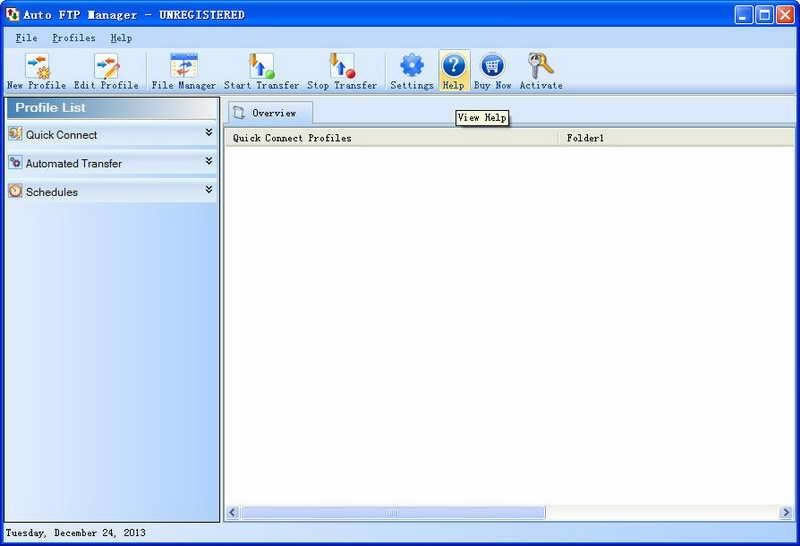Open Edit Profile from the toolbar

[106, 67]
